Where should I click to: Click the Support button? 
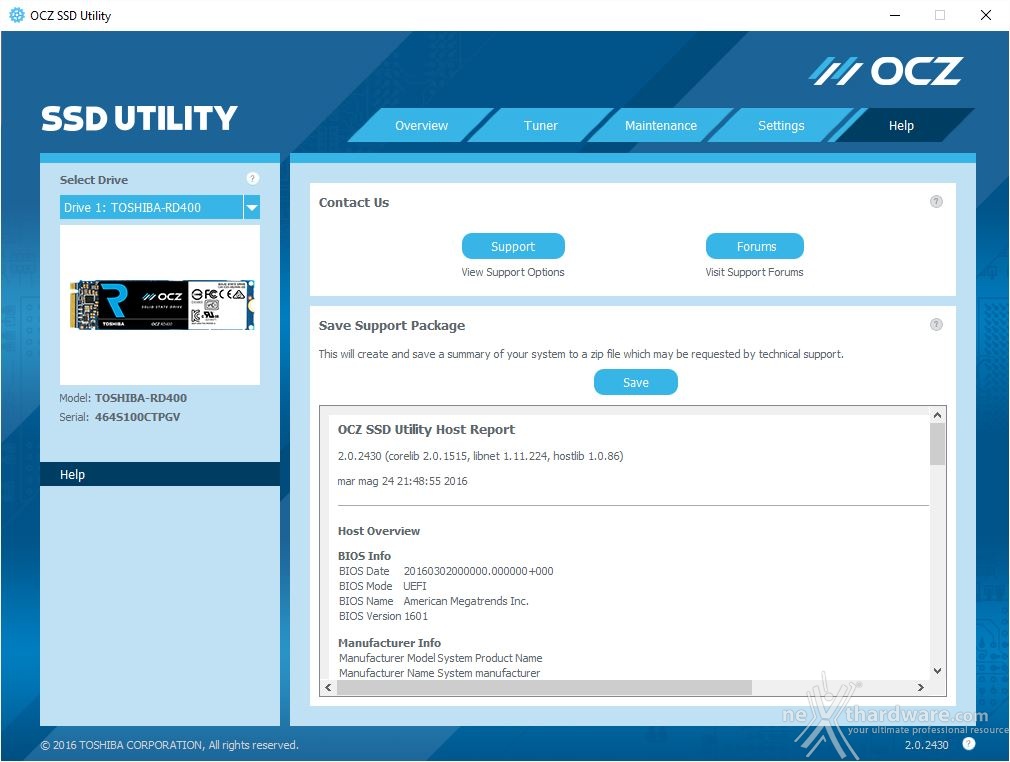(513, 246)
